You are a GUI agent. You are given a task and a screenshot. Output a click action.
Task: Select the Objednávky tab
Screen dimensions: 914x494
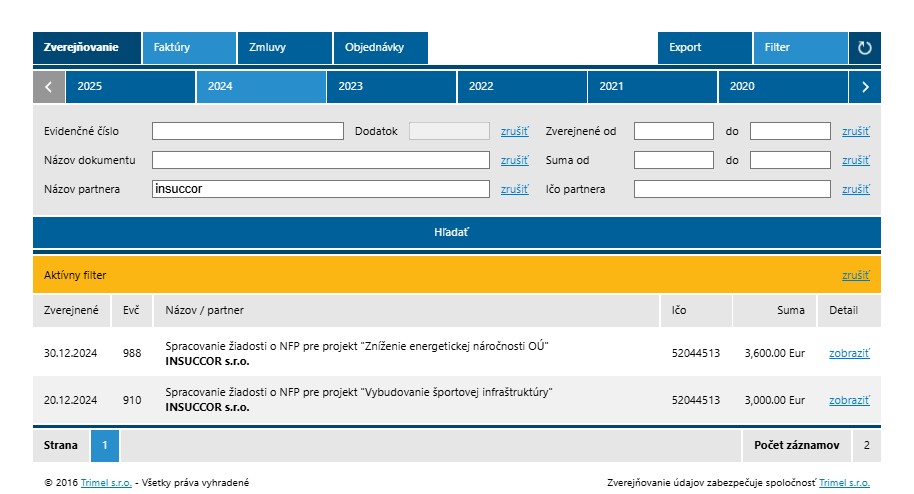coord(380,47)
